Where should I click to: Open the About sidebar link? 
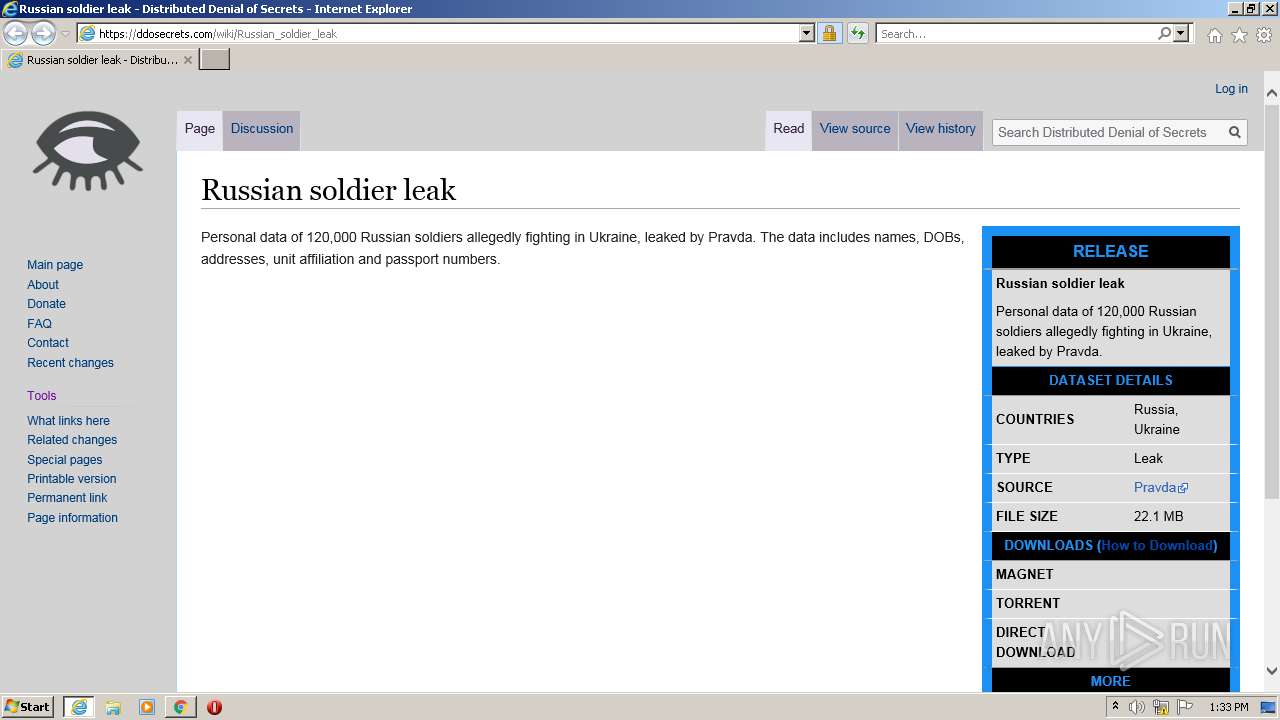coord(43,285)
